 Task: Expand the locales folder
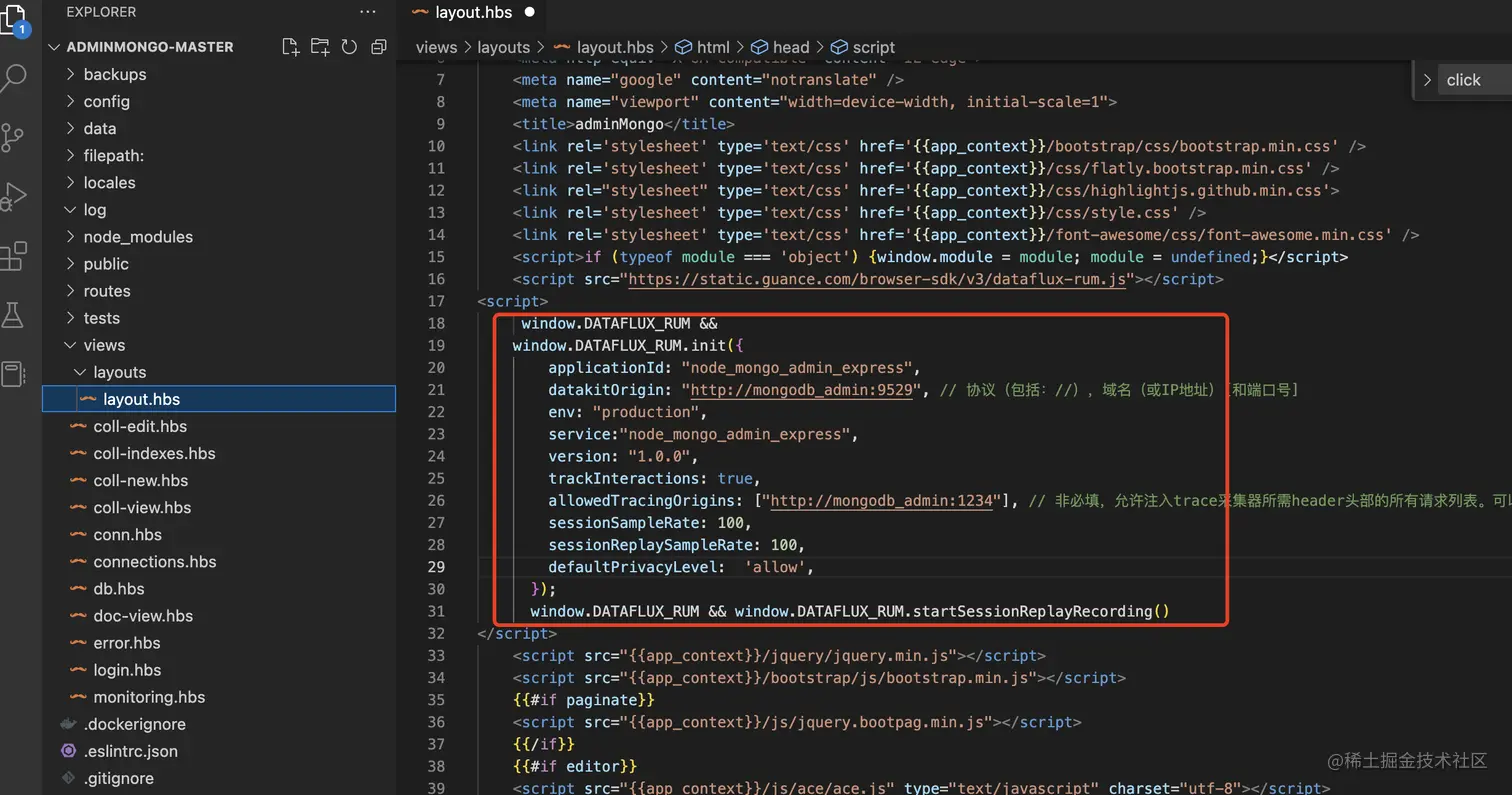[x=219, y=182]
